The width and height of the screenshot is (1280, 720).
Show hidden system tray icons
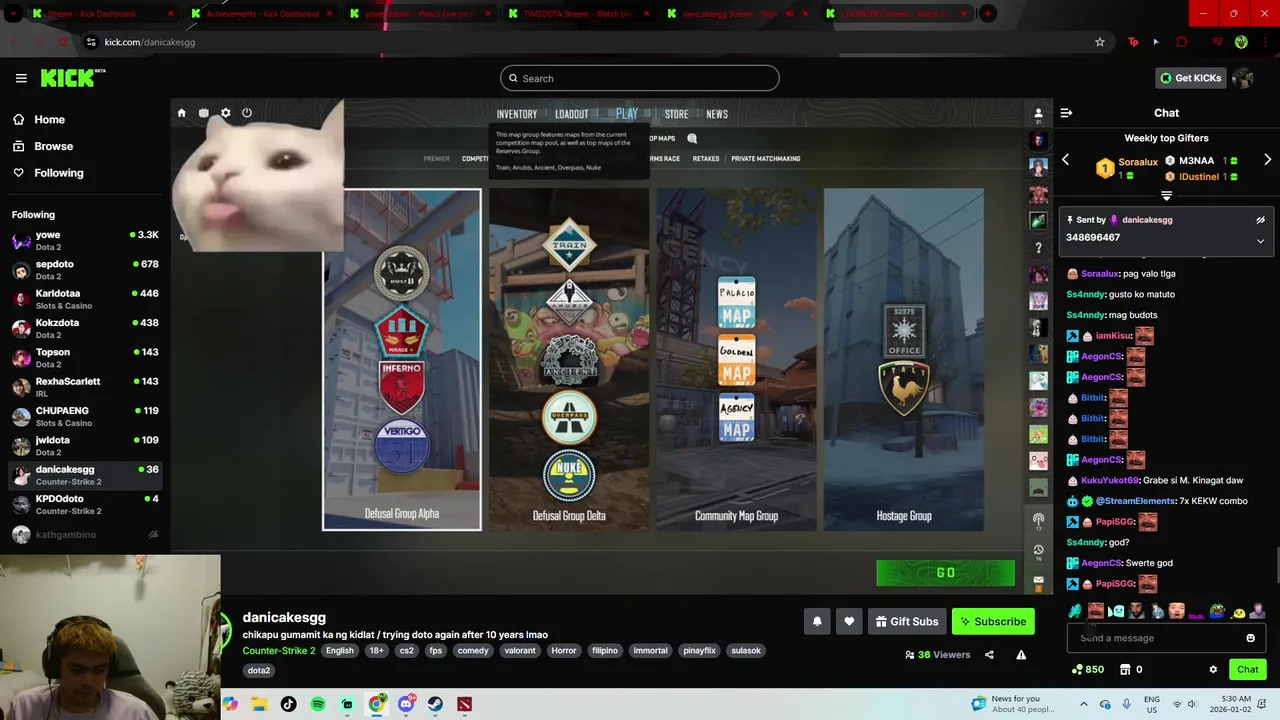[x=1083, y=704]
